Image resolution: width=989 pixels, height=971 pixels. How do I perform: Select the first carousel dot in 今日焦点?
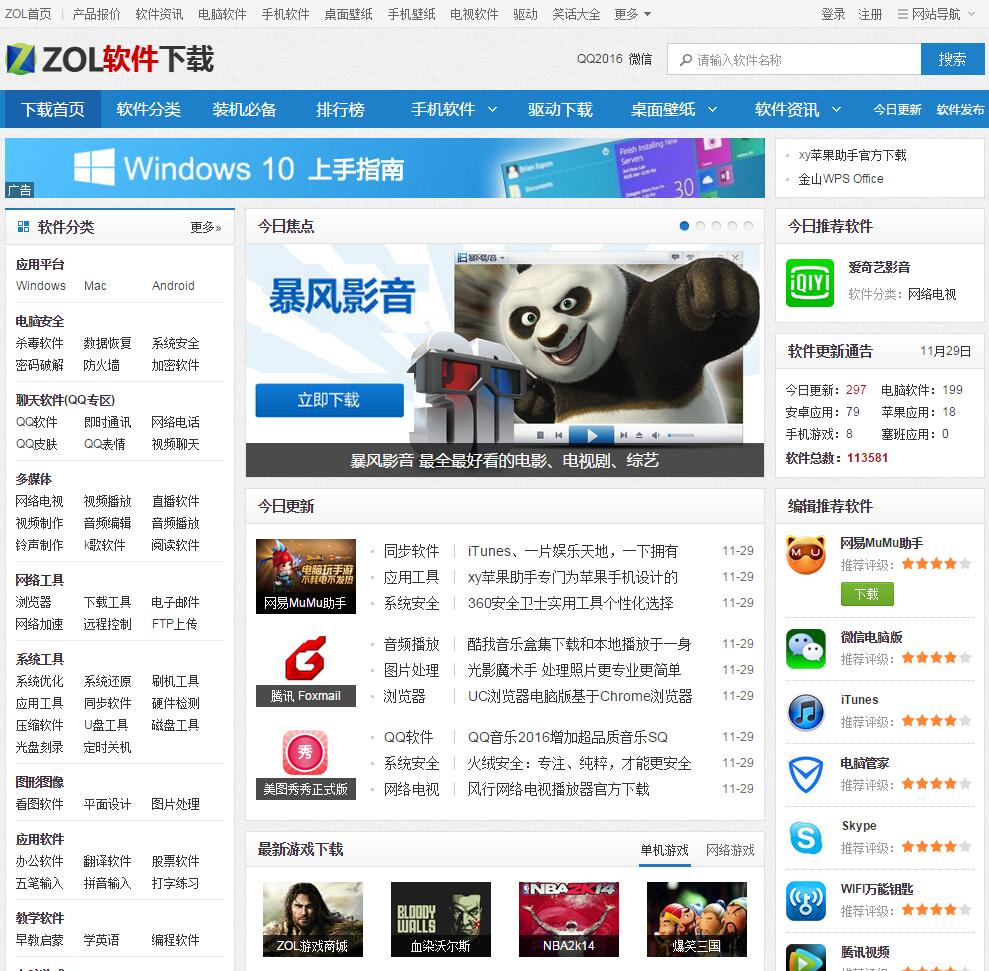[684, 226]
